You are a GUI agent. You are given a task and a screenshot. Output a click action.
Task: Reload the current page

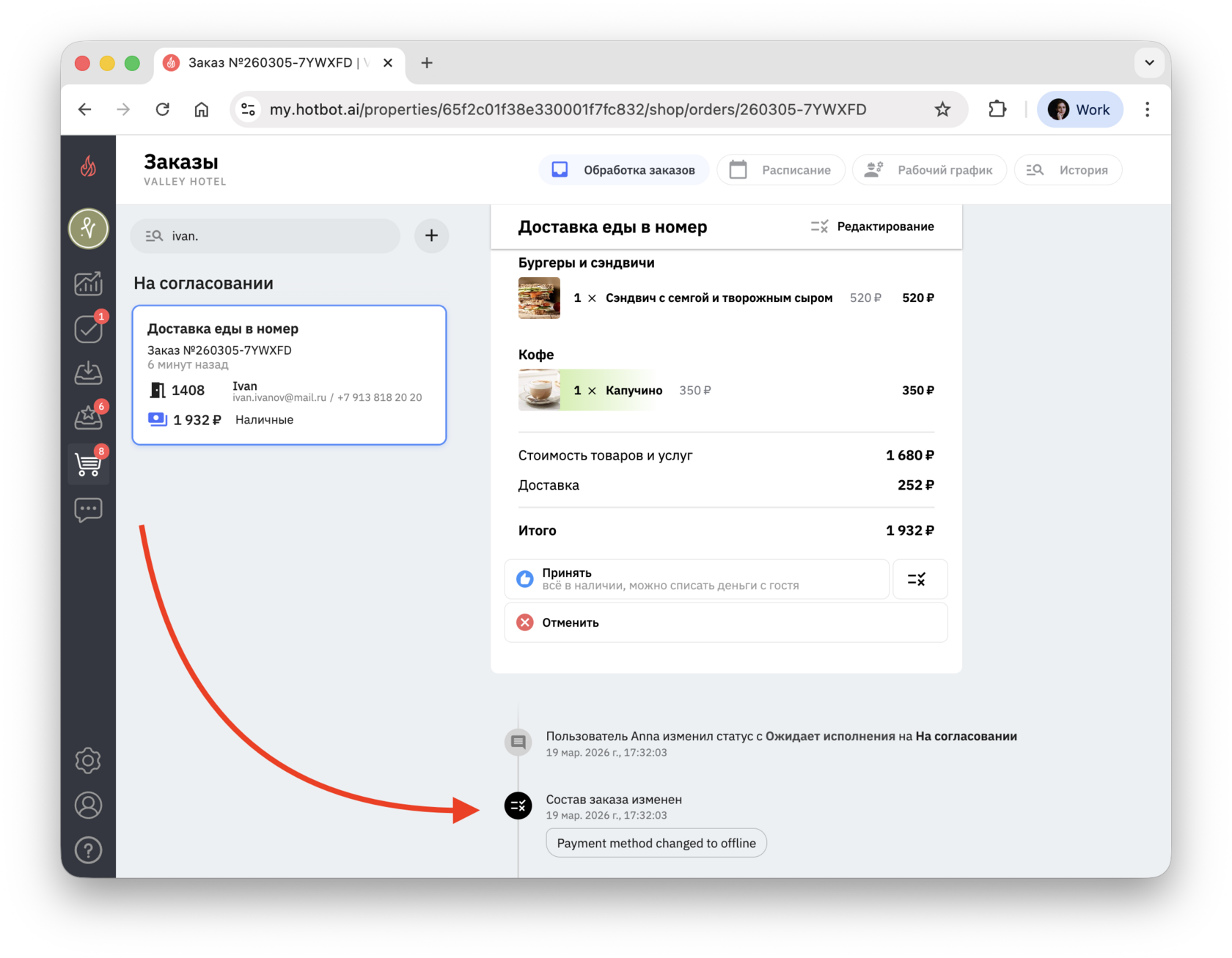click(x=163, y=110)
